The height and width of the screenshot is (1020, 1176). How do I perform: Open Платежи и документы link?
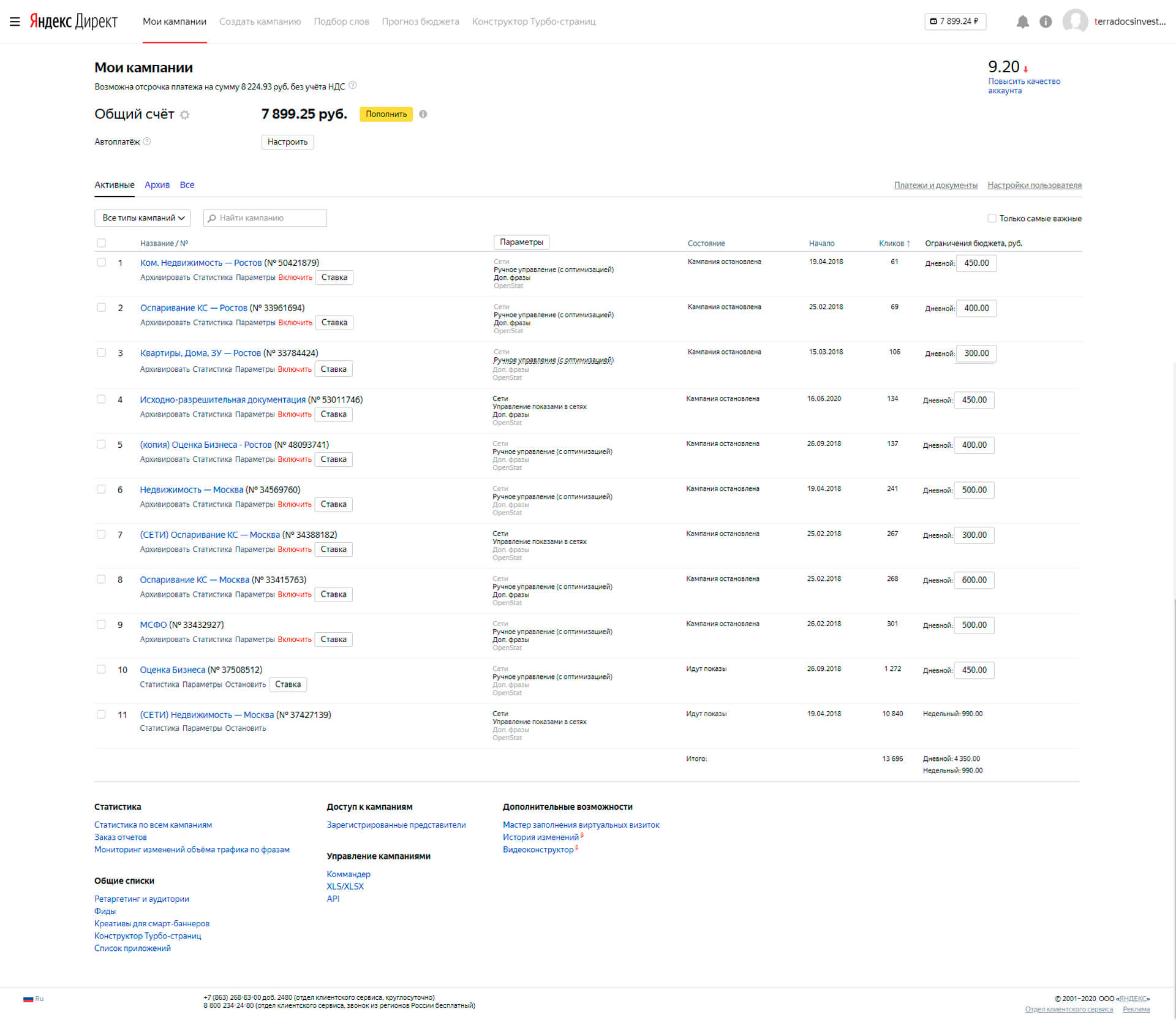click(936, 186)
